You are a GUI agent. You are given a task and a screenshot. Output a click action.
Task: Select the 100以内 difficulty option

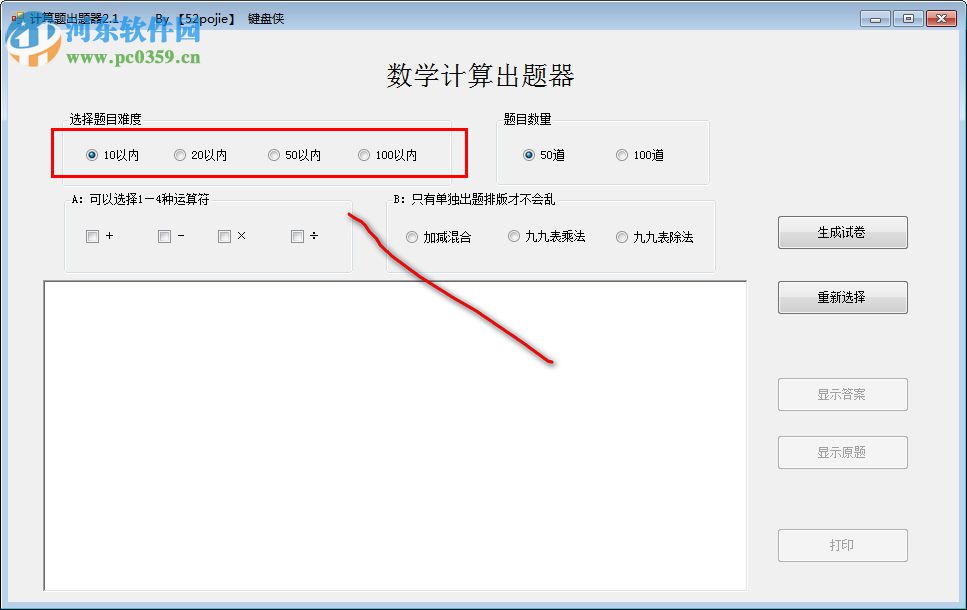[x=364, y=154]
